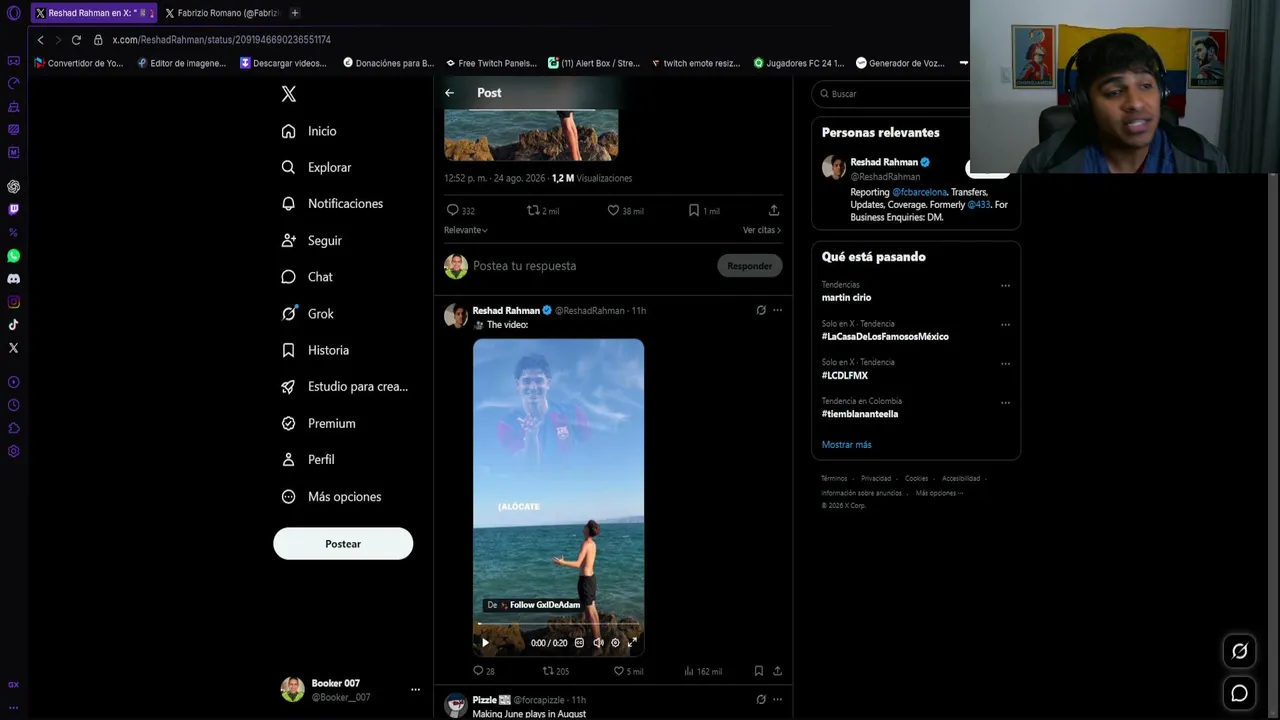This screenshot has width=1280, height=720.
Task: Reload the page
Action: click(x=76, y=40)
